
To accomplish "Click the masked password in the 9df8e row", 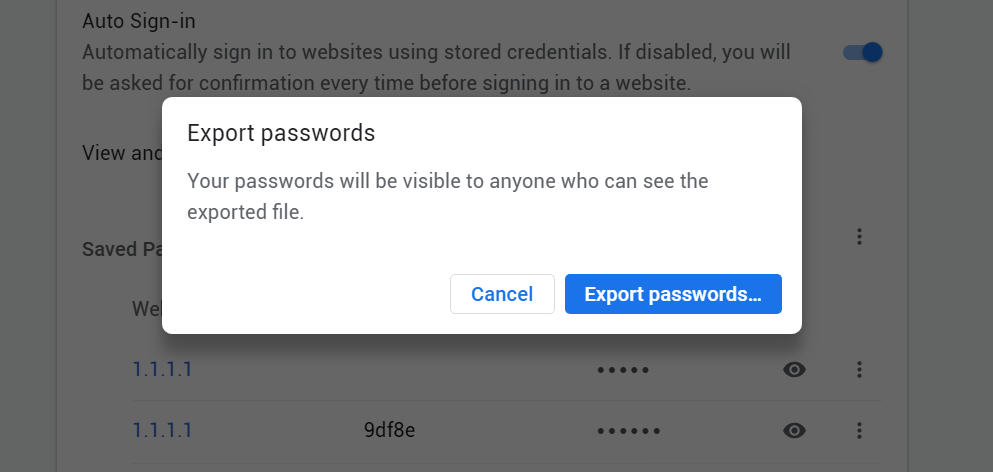I will point(629,432).
